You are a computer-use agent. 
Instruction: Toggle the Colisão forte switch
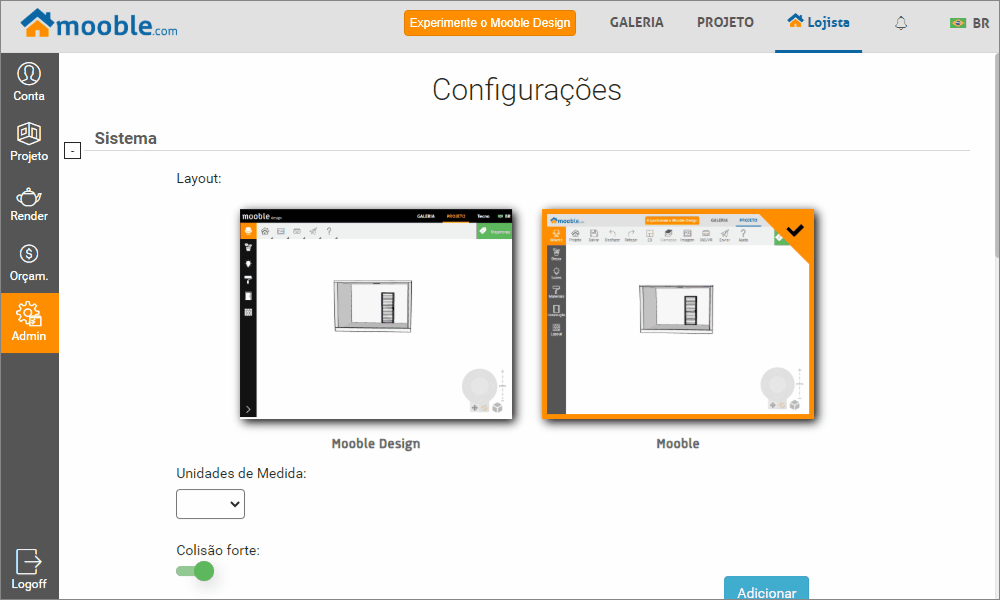pos(195,571)
